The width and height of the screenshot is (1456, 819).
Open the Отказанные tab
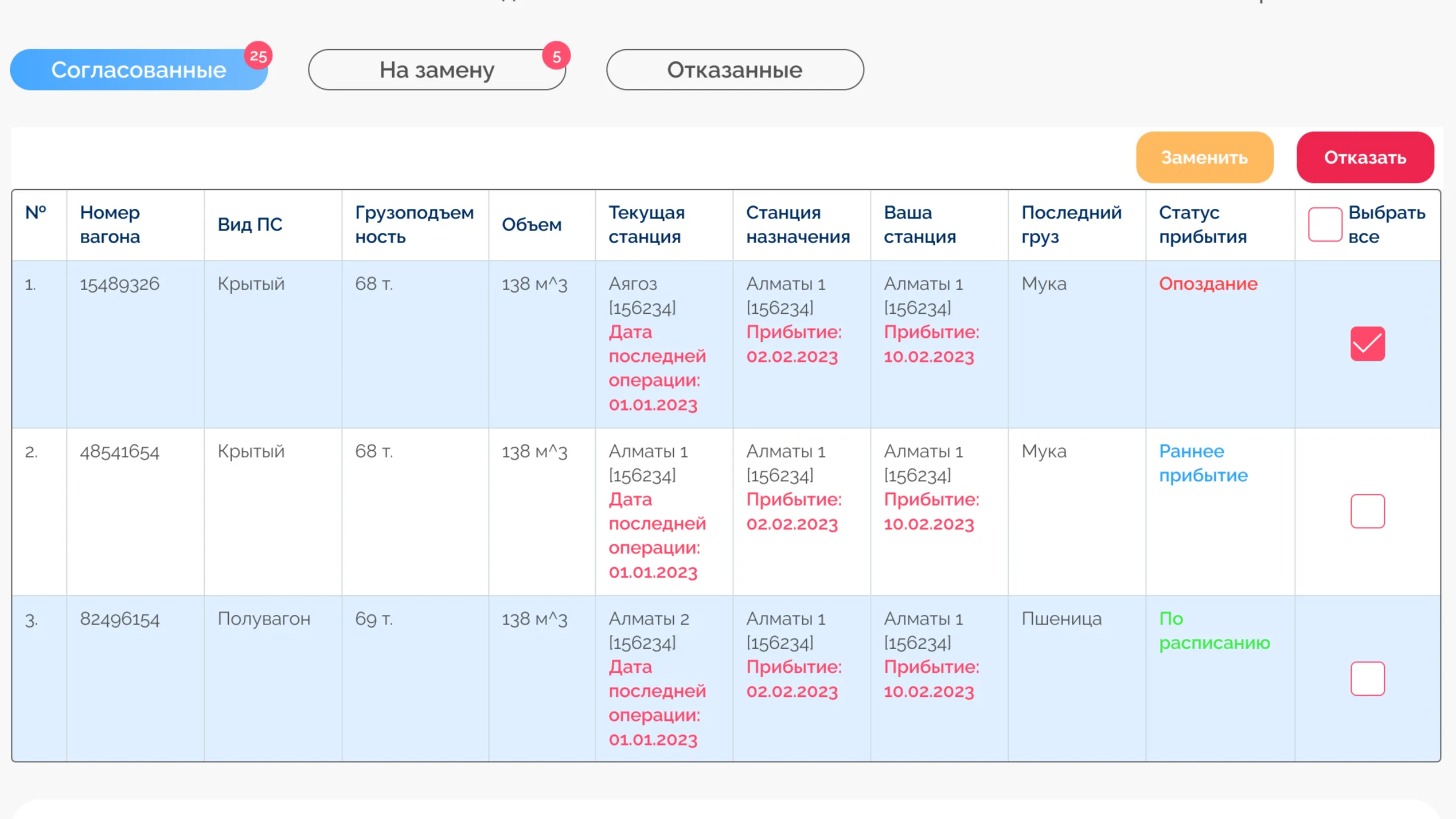pyautogui.click(x=735, y=69)
